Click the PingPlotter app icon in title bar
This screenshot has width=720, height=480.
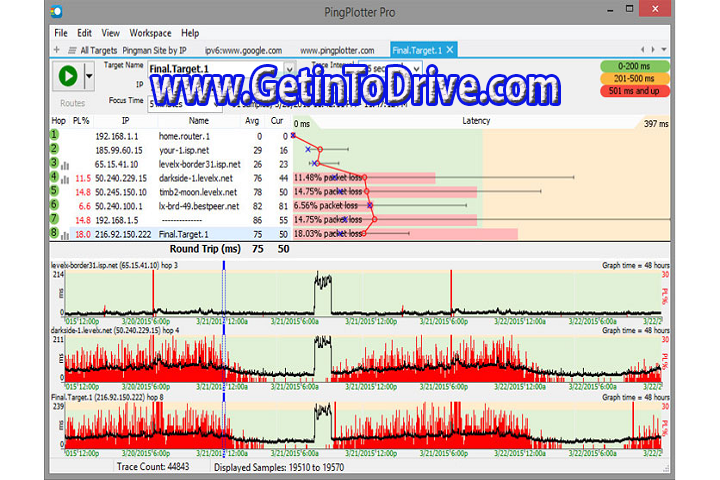[x=57, y=11]
